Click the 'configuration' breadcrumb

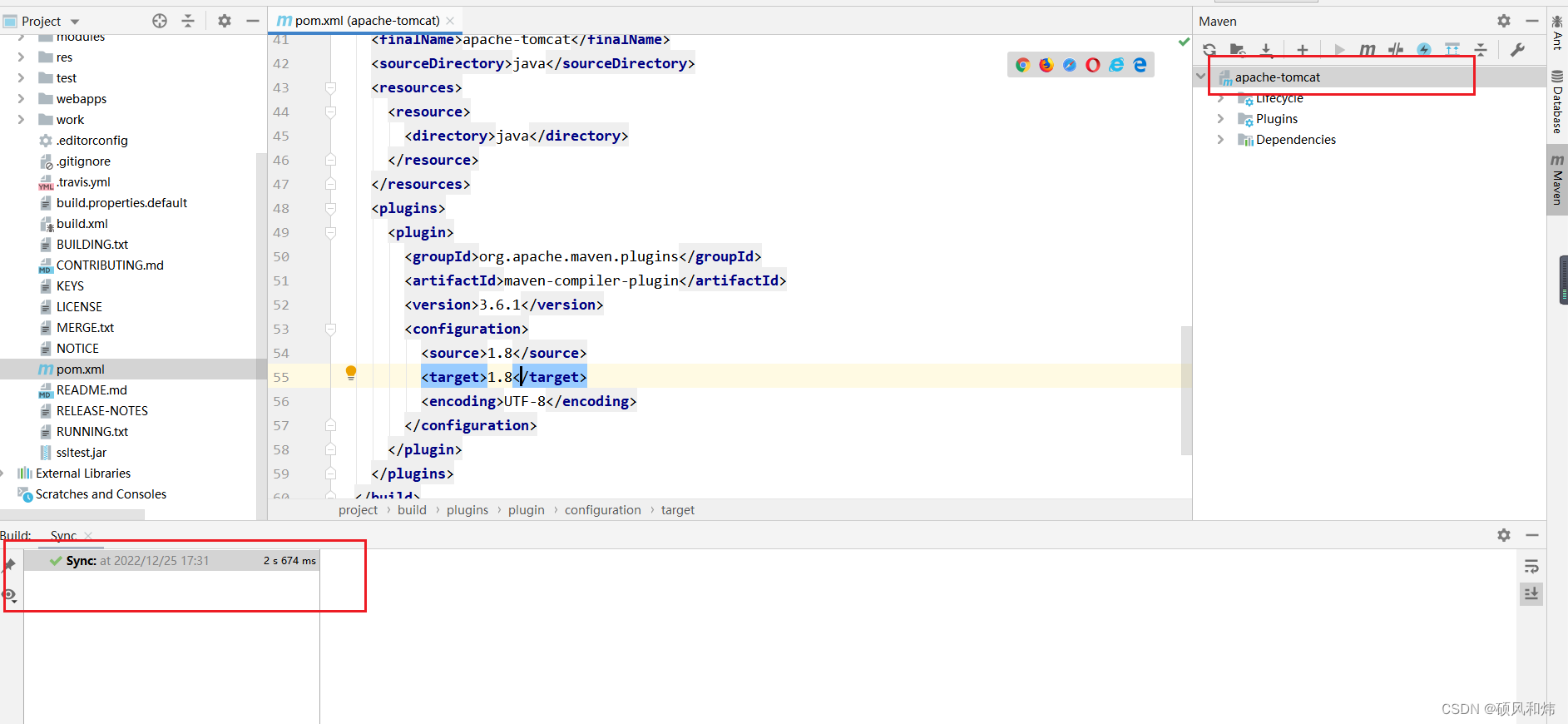[603, 510]
